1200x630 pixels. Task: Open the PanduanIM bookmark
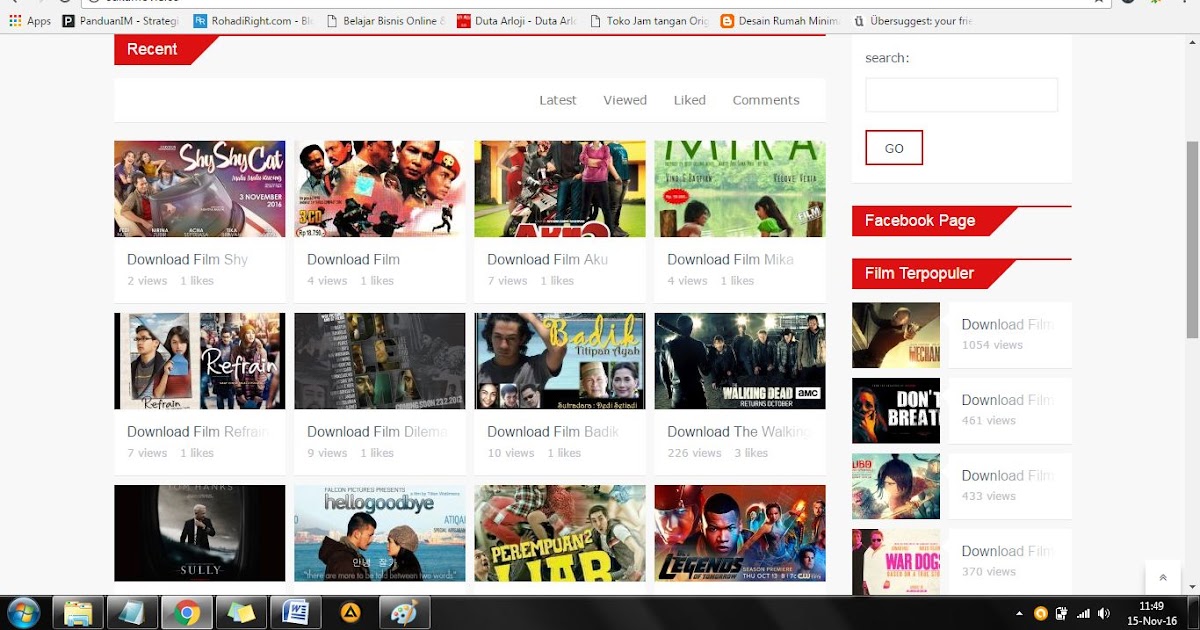point(120,20)
